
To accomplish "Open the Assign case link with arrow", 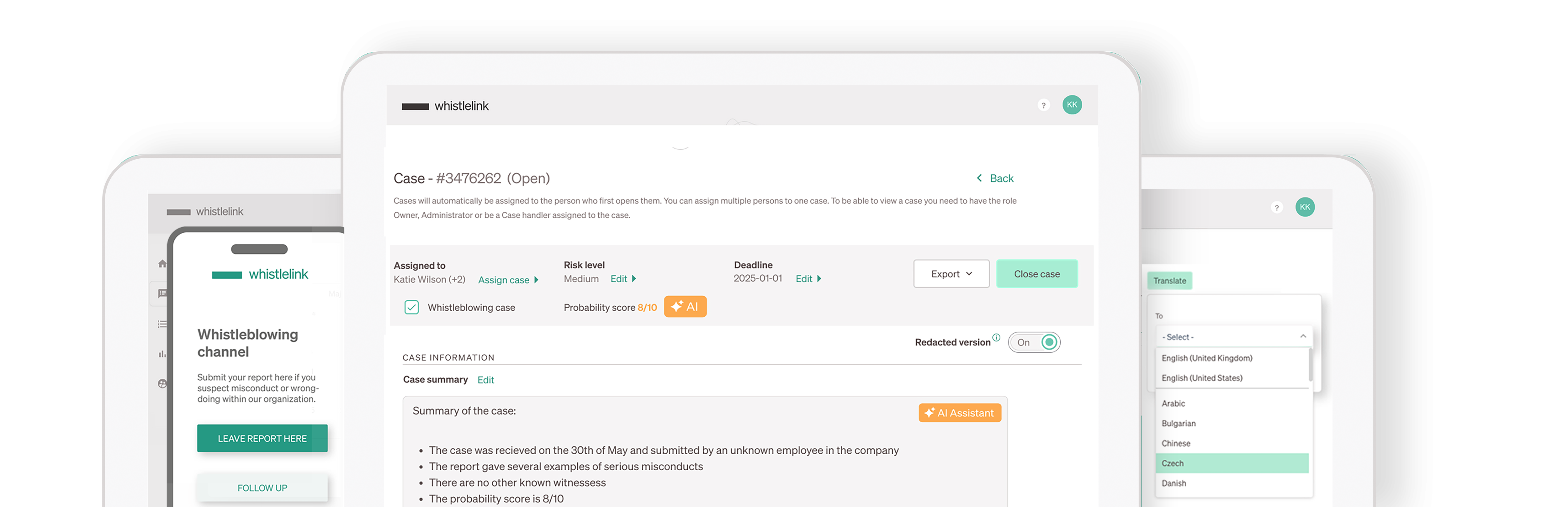I will pos(508,280).
